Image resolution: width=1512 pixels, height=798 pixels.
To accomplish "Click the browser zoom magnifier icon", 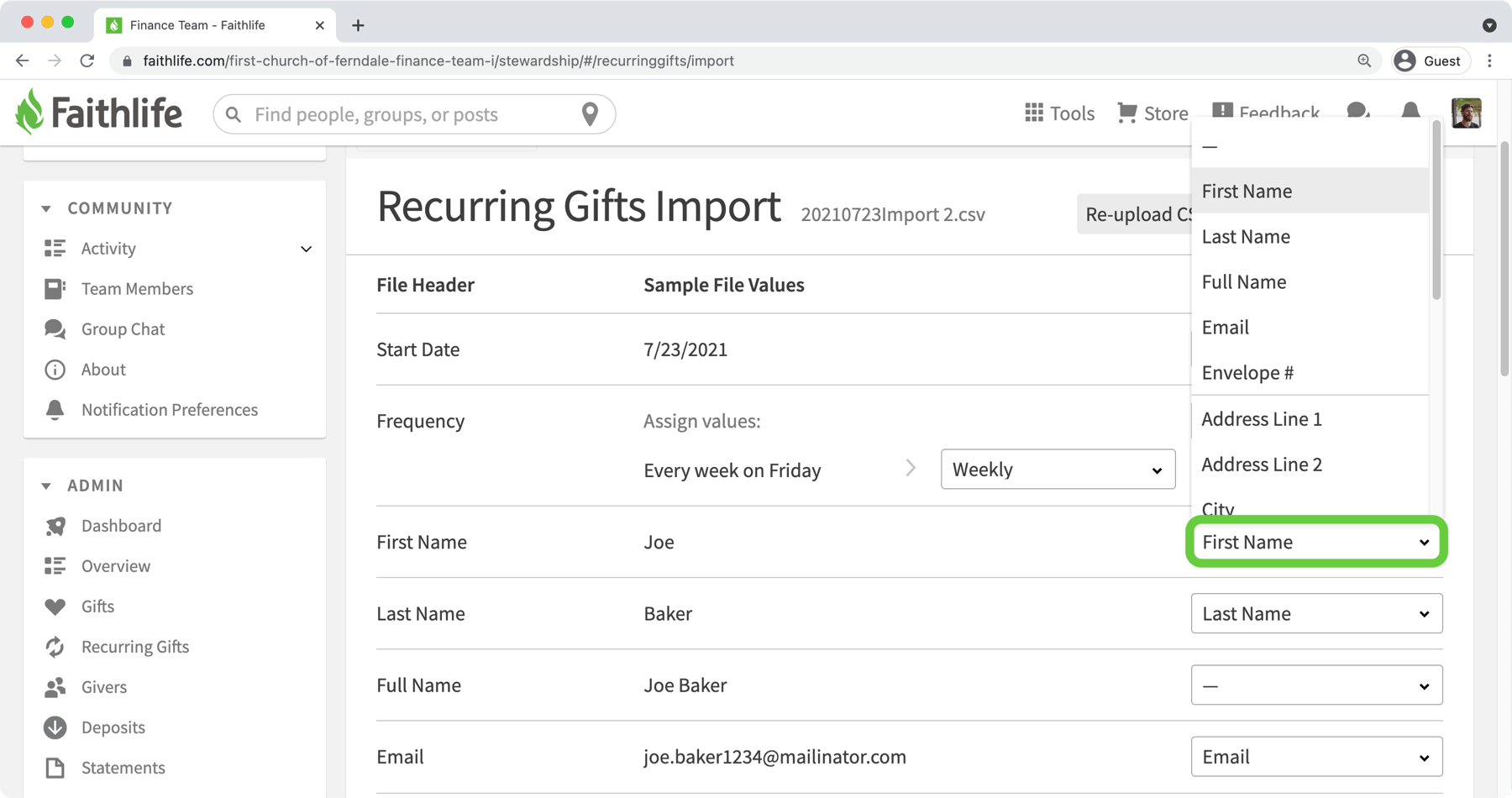I will [1364, 60].
